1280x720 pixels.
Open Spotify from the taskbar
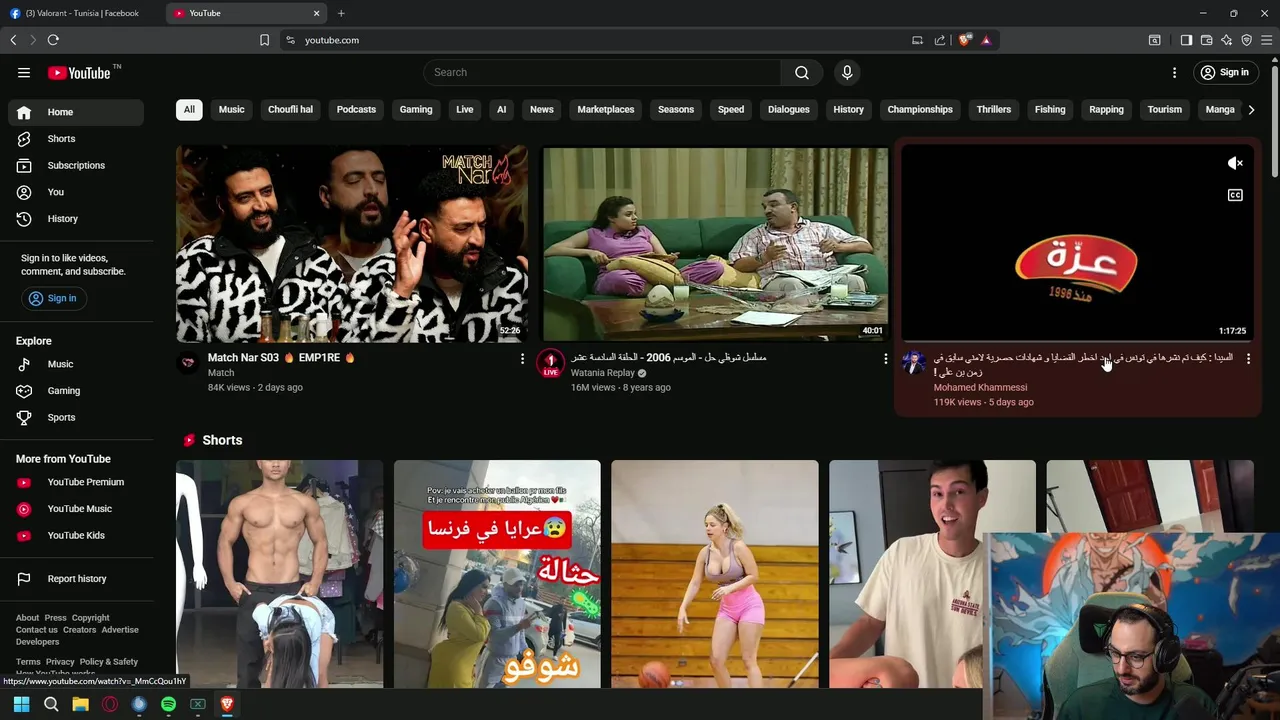(168, 704)
